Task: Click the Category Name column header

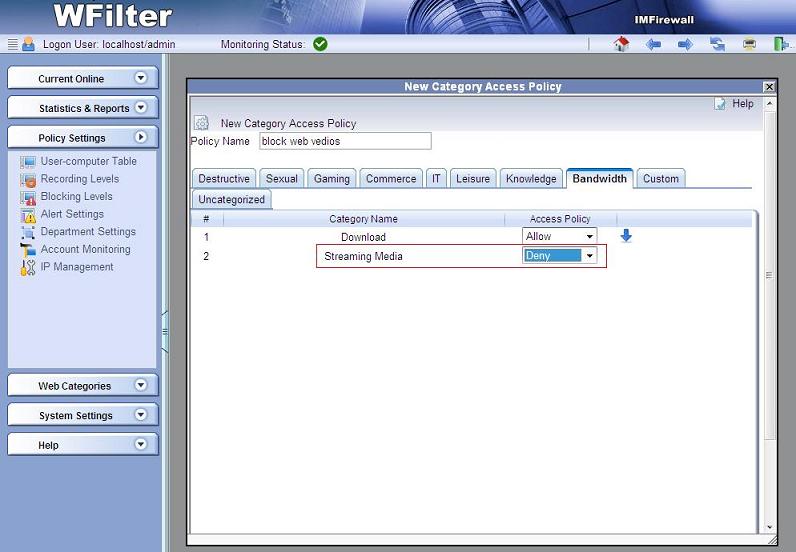Action: click(x=363, y=219)
